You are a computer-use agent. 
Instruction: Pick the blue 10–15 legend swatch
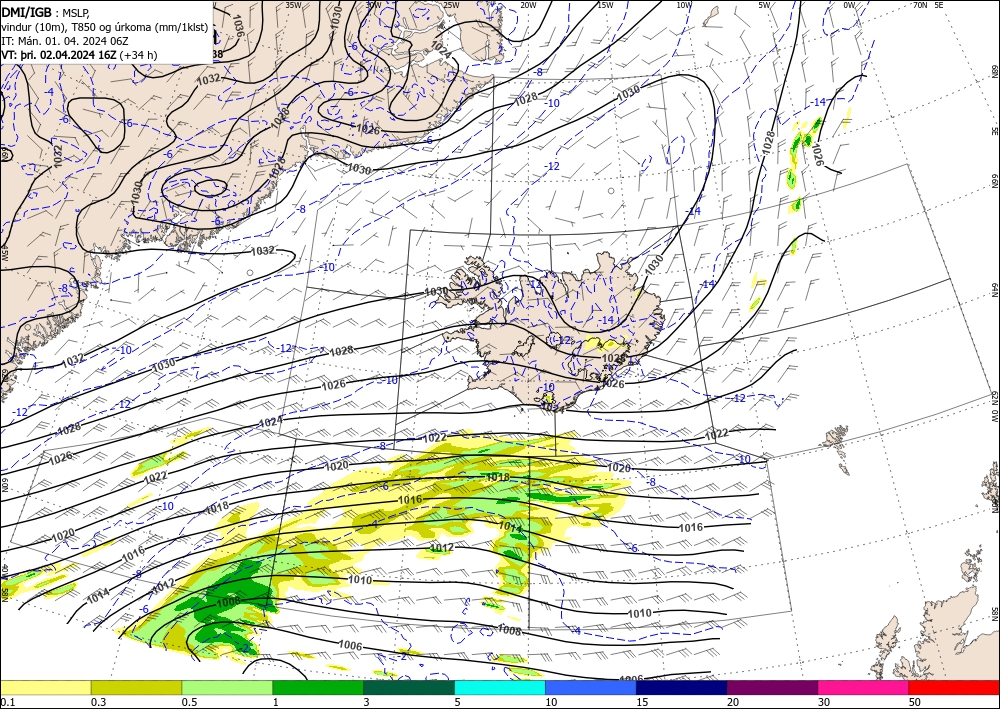(591, 687)
